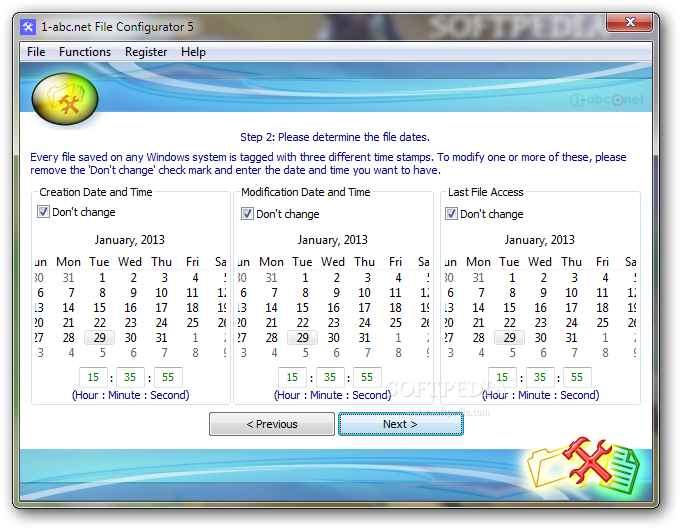
Task: Pick January 31 in Modification calendar
Action: tap(364, 338)
